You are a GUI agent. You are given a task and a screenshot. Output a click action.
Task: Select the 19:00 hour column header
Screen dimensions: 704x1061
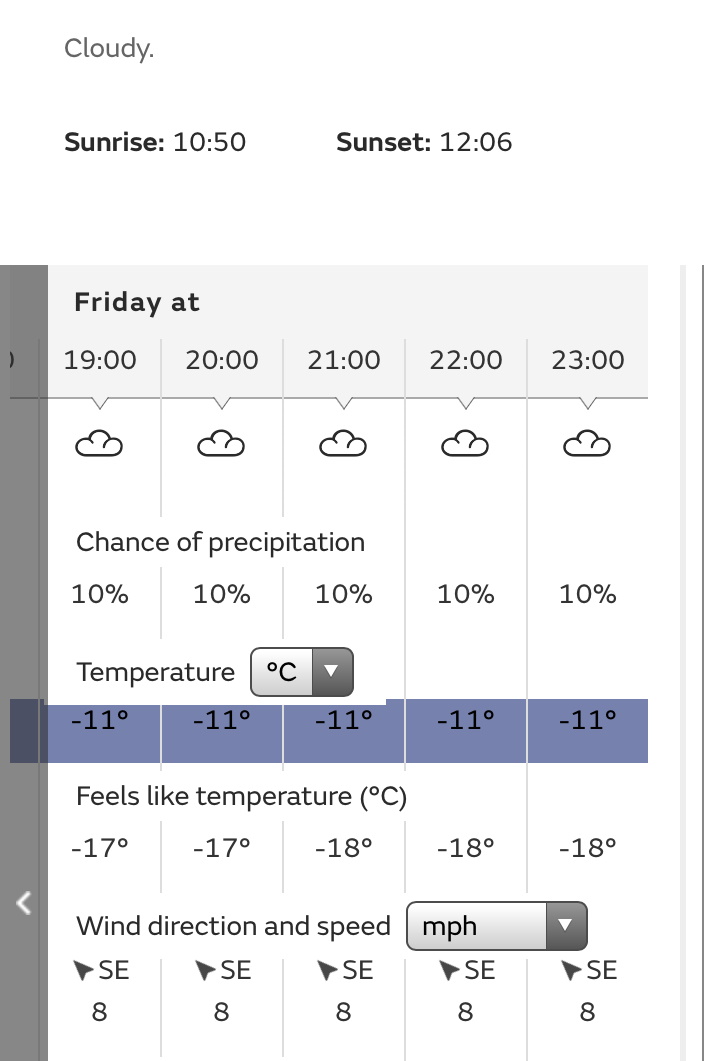click(x=99, y=360)
